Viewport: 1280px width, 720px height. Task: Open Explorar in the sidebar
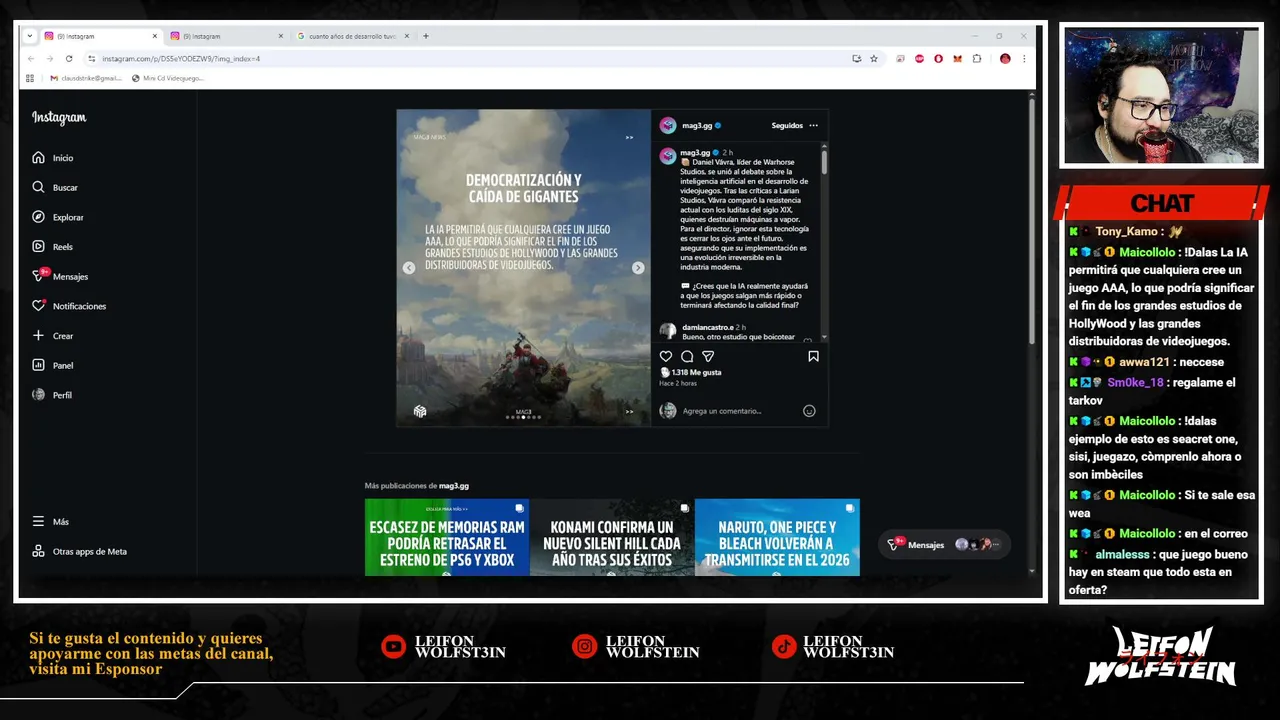[x=58, y=217]
